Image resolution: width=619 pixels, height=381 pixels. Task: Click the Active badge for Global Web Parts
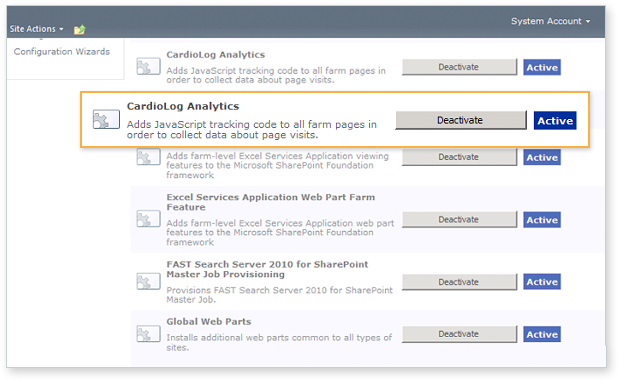(x=542, y=334)
